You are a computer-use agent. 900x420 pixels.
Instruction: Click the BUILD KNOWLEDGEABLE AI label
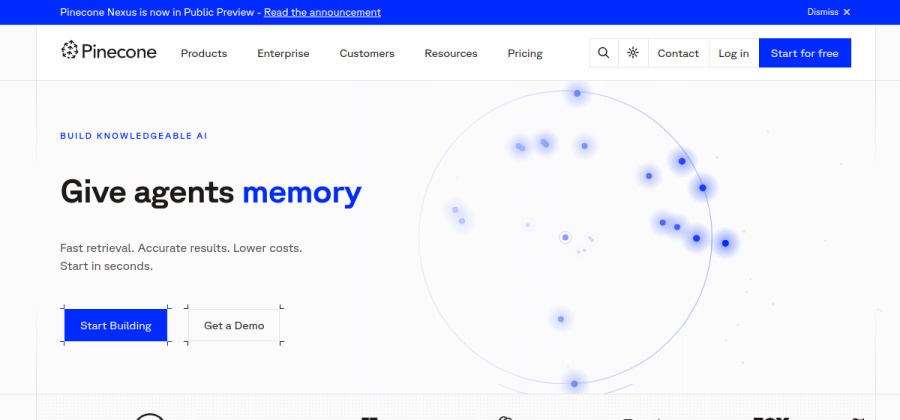(x=134, y=136)
